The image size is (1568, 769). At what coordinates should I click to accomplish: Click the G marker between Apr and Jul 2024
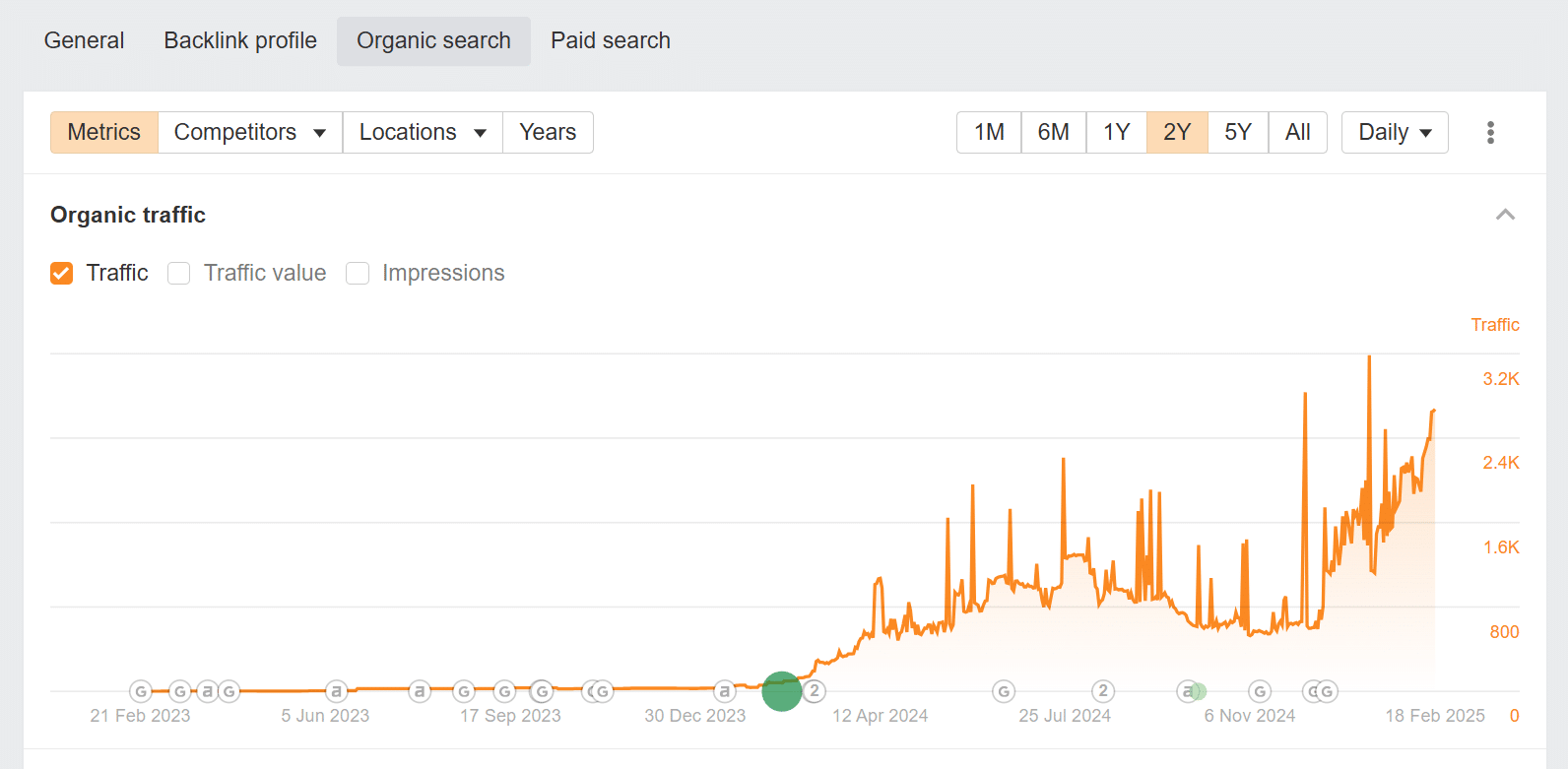point(1004,691)
